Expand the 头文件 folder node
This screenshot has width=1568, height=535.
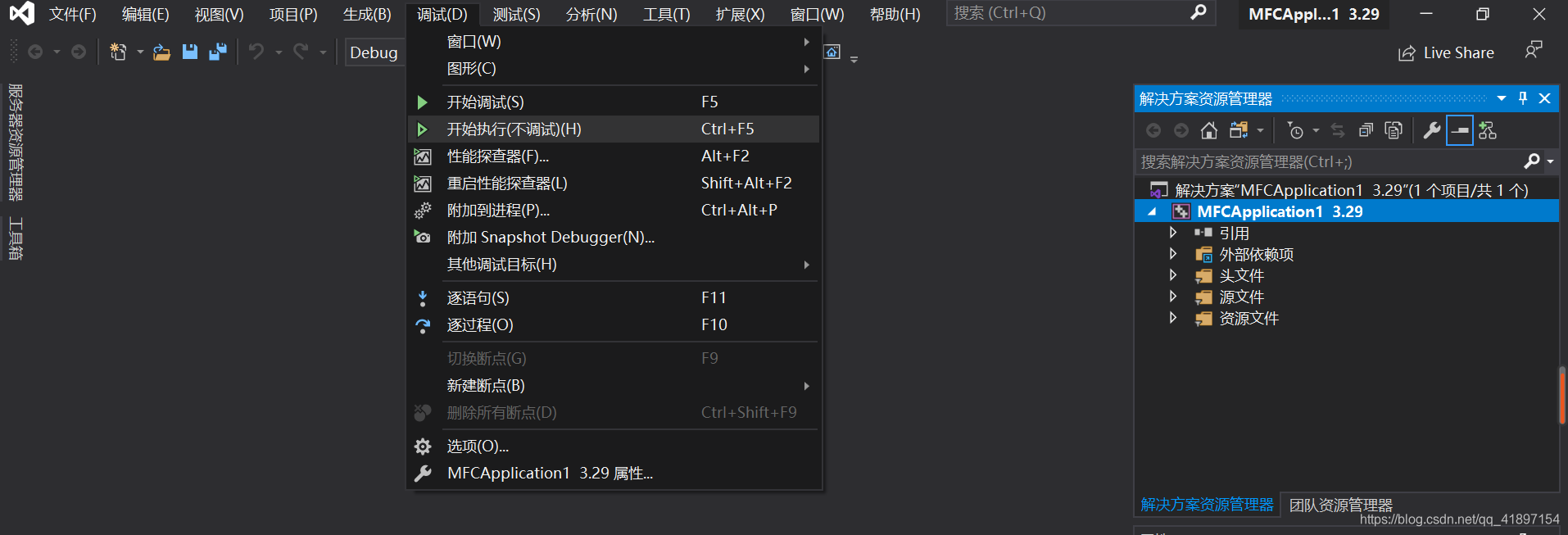point(1173,275)
